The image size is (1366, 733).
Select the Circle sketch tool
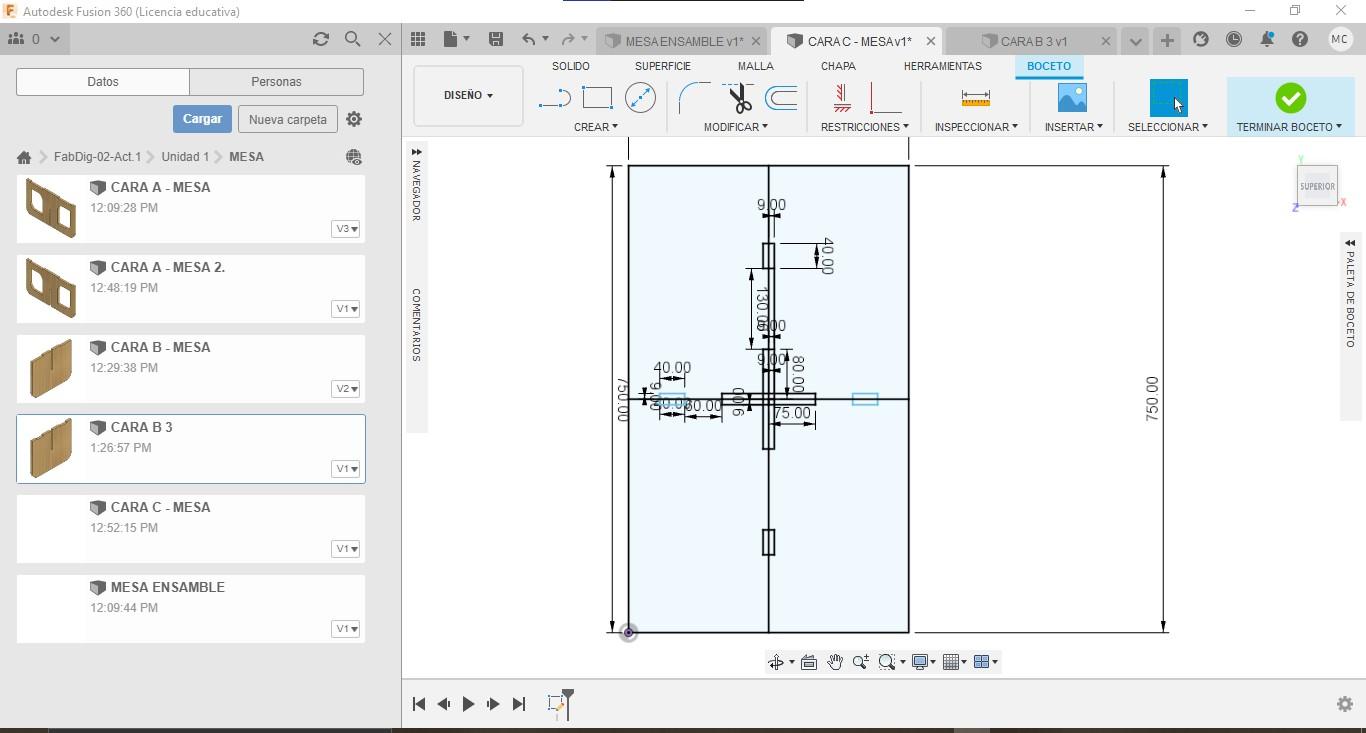click(640, 98)
